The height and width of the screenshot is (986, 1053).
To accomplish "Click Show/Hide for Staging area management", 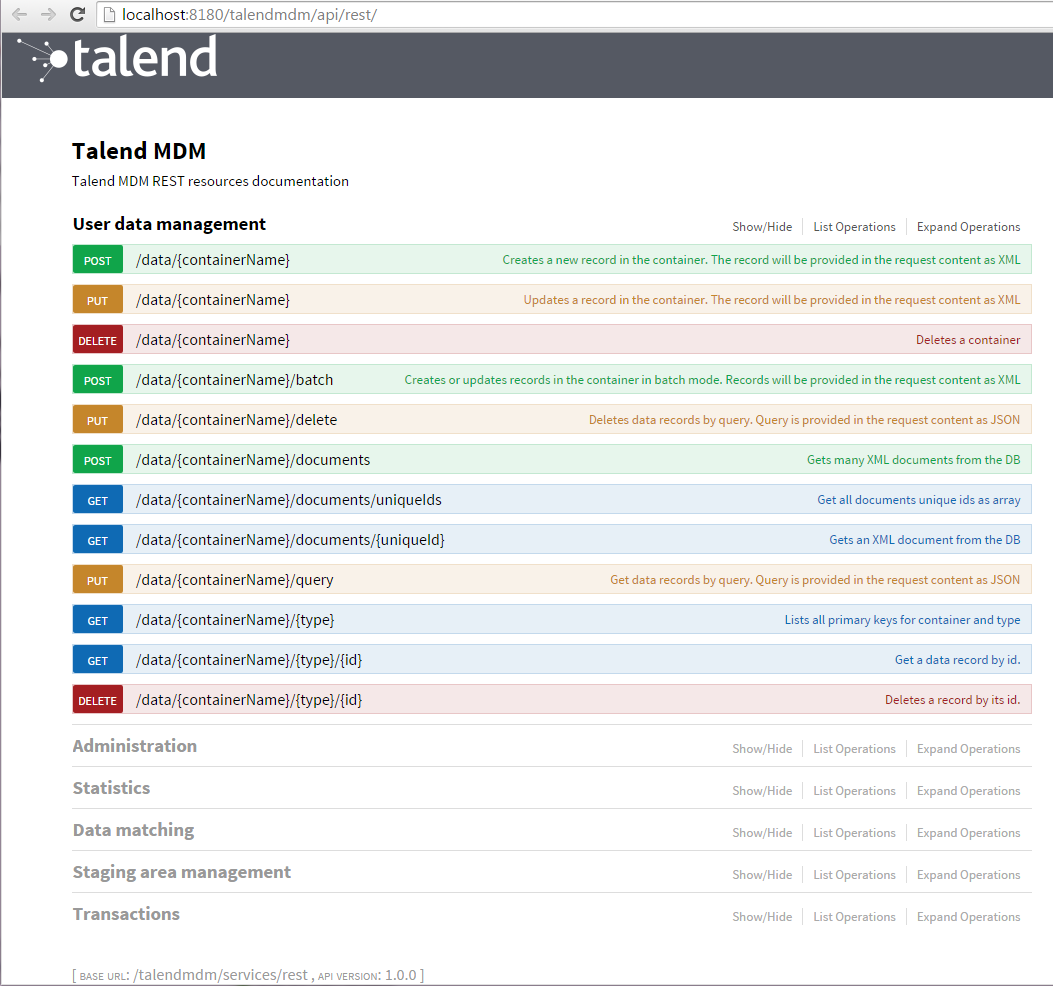I will coord(762,875).
